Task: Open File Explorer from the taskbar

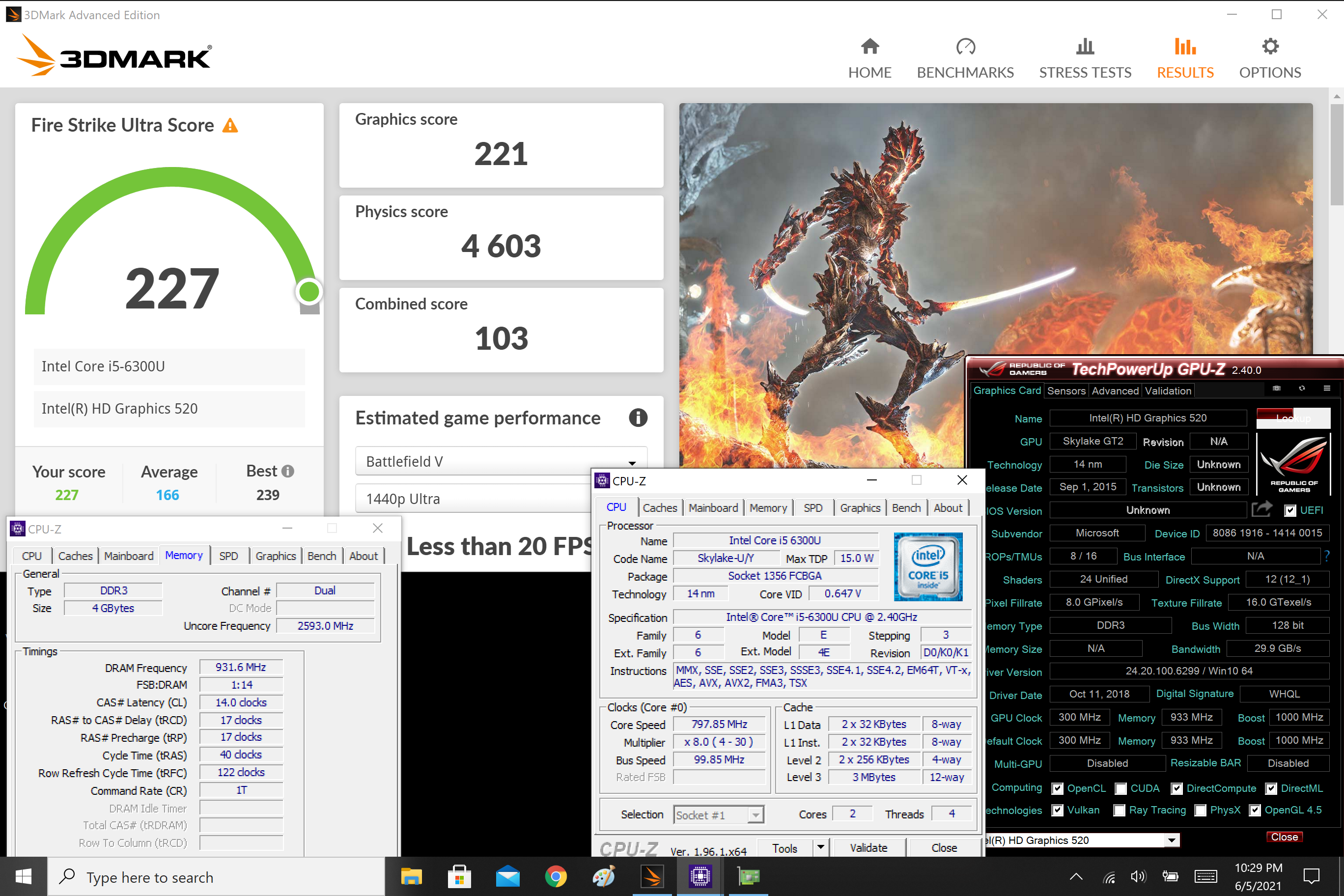Action: 412,876
